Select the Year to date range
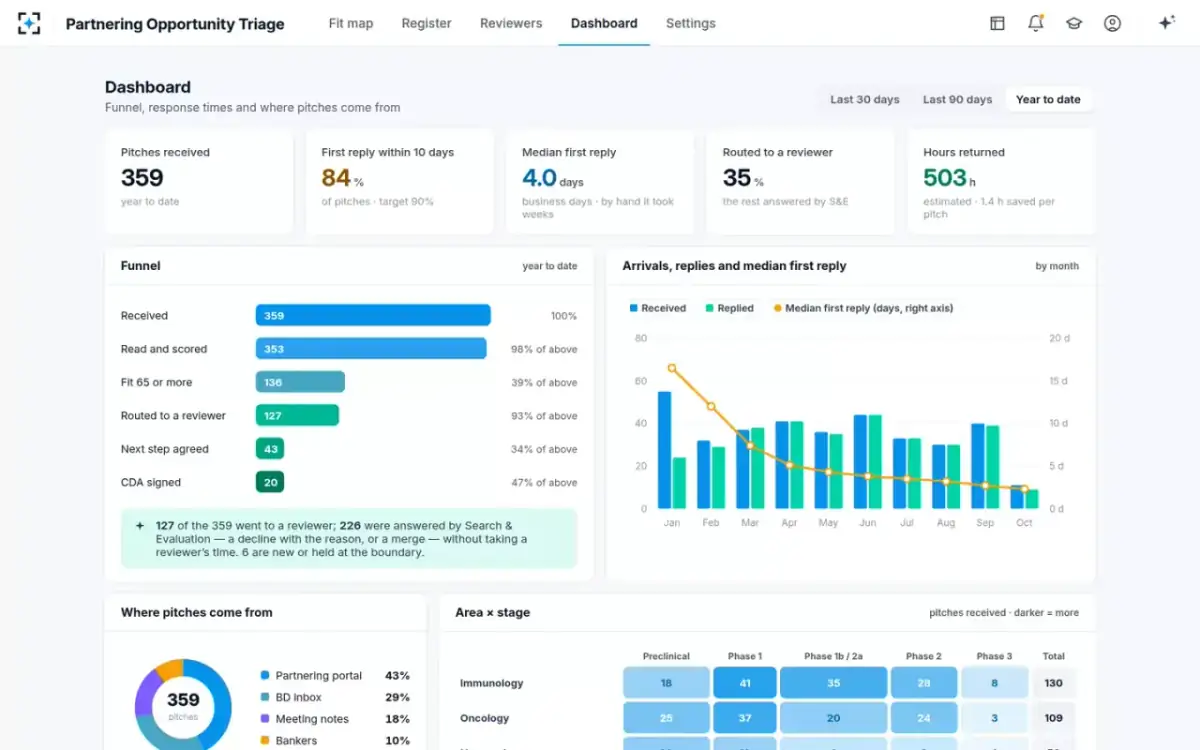1200x750 pixels. (x=1048, y=99)
